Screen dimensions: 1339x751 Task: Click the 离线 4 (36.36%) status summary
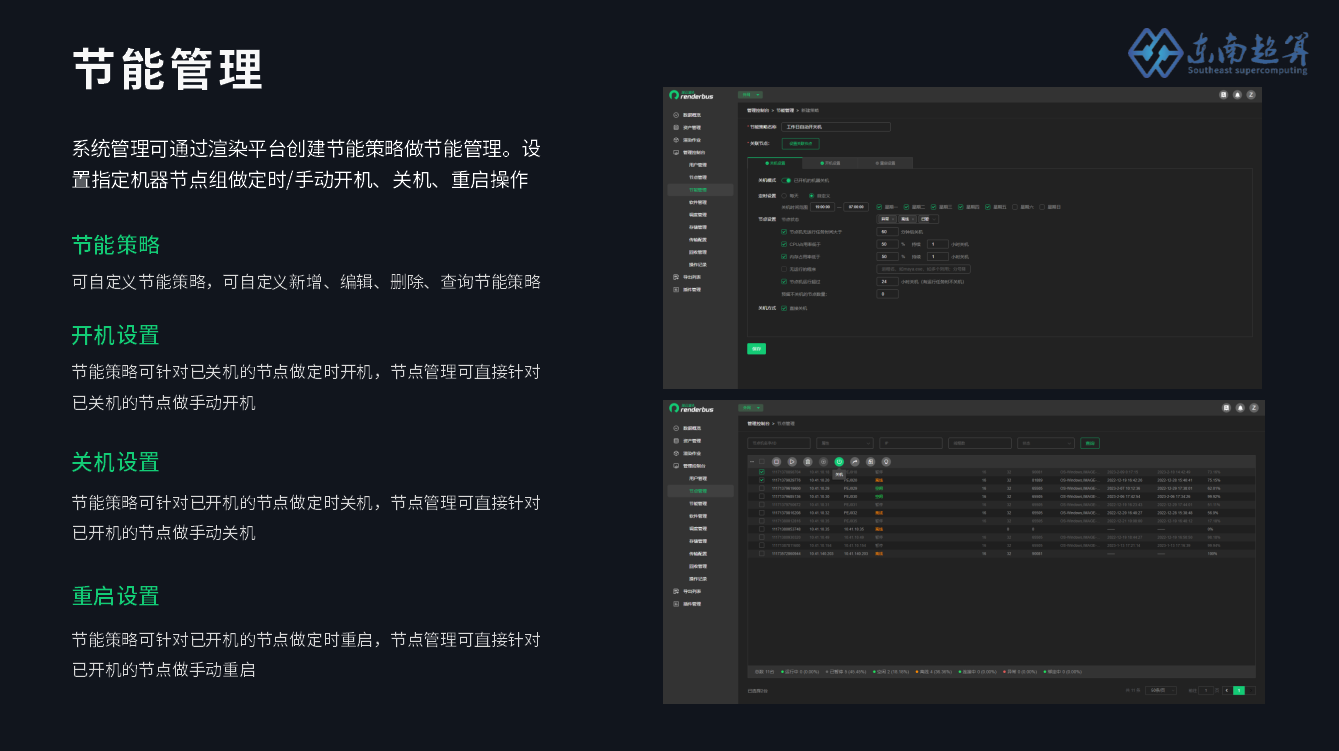934,671
